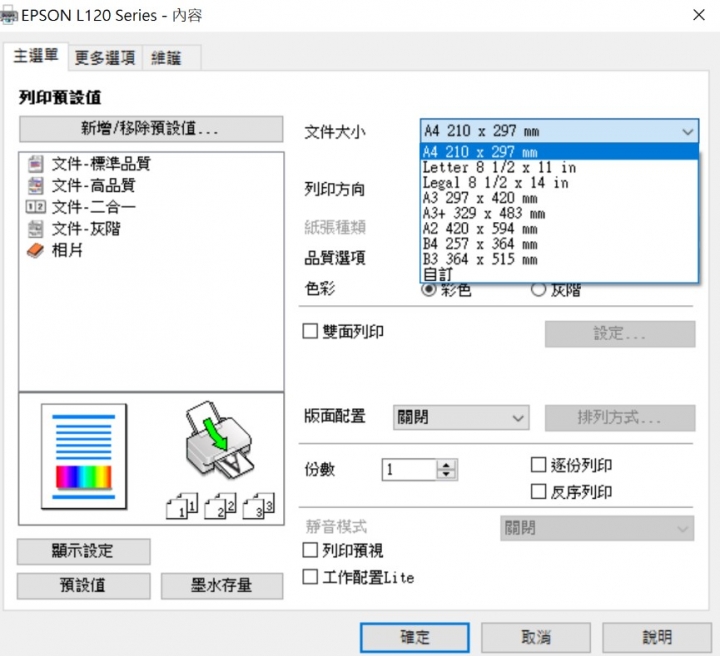Click the 文件-二合一 two-page icon

pos(35,207)
